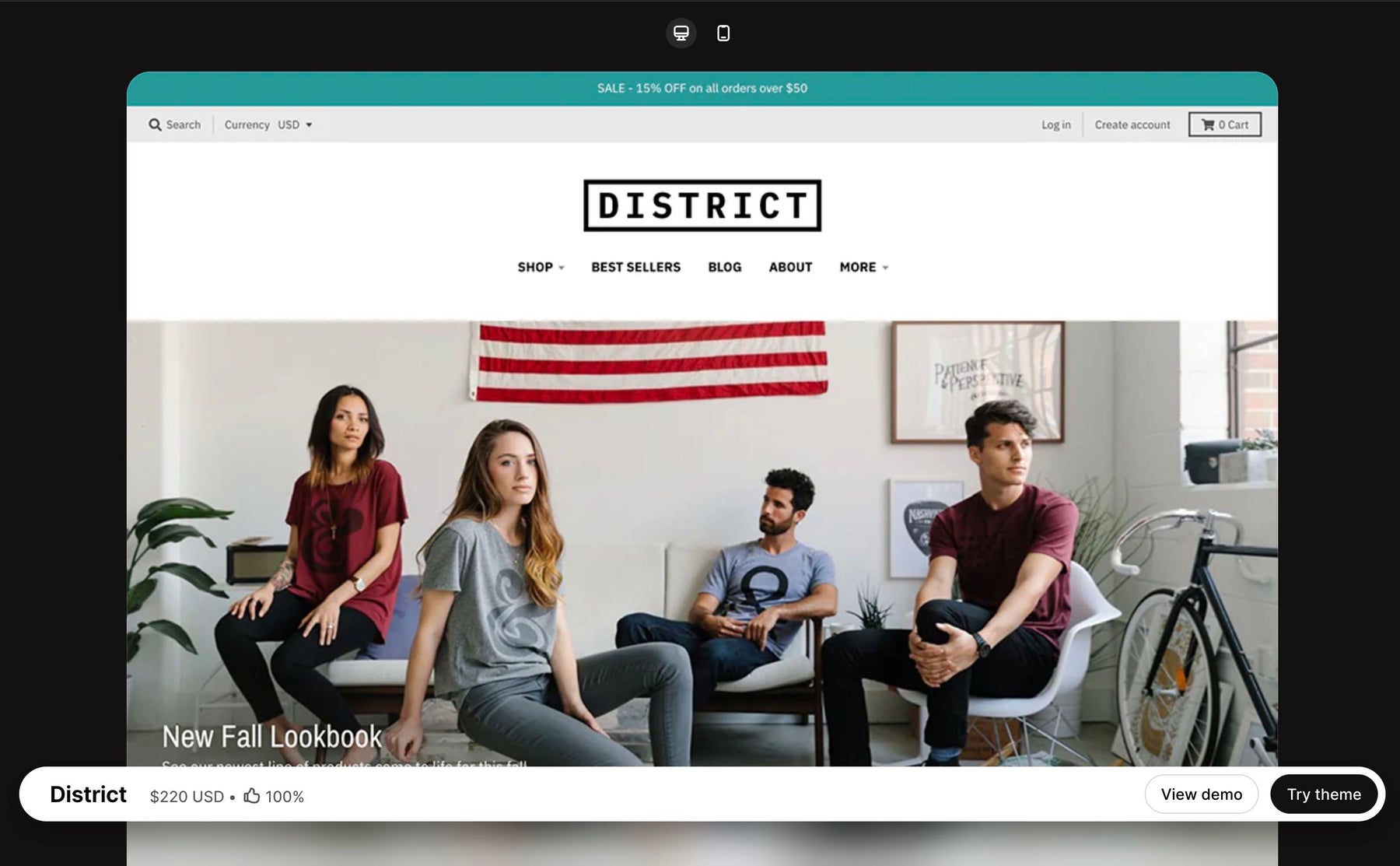Switch to mobile preview mode
Screen dimensions: 1400x866
pyautogui.click(x=723, y=33)
